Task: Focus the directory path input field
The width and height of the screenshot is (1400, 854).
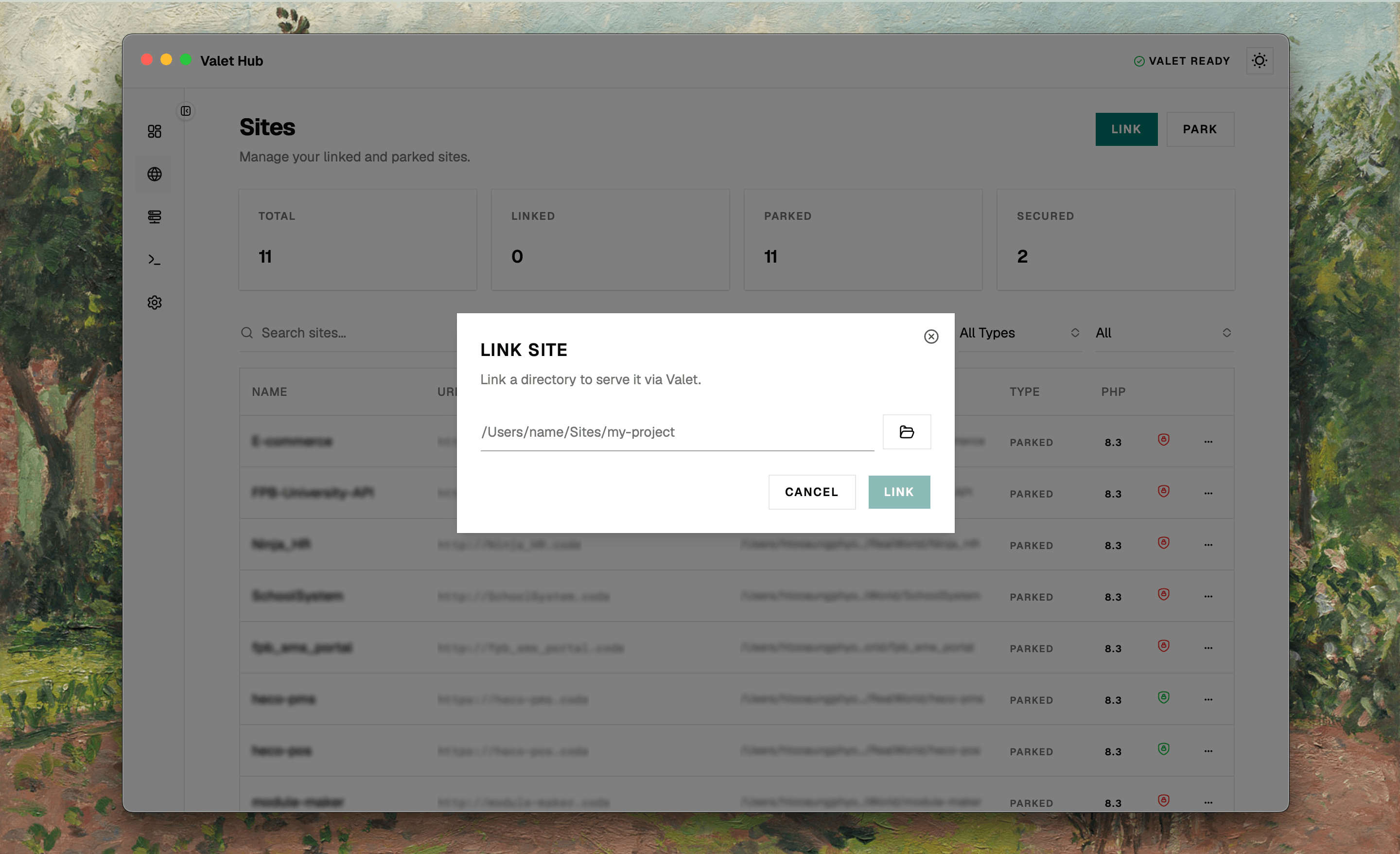Action: [677, 432]
